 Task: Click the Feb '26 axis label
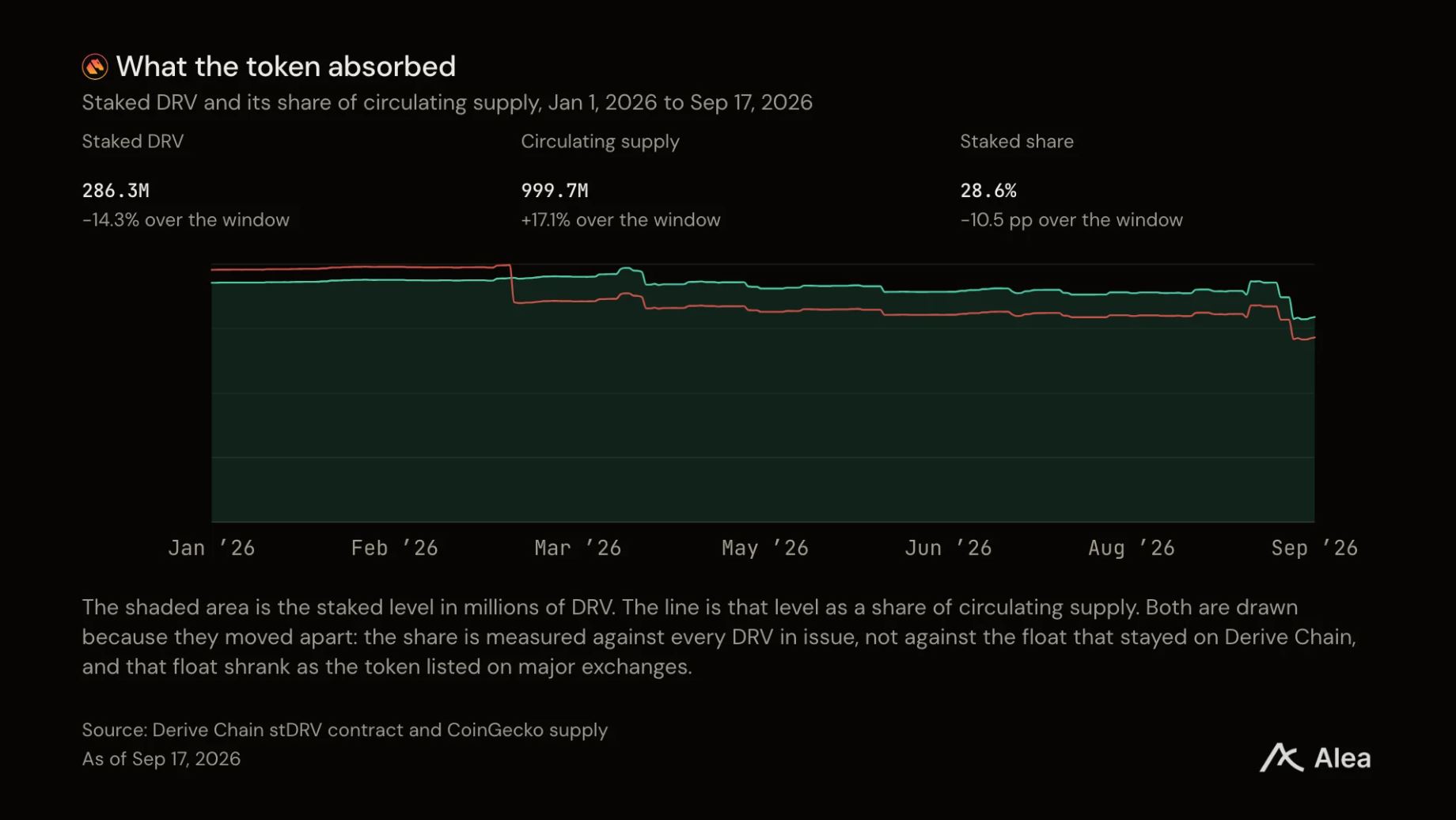(x=394, y=548)
